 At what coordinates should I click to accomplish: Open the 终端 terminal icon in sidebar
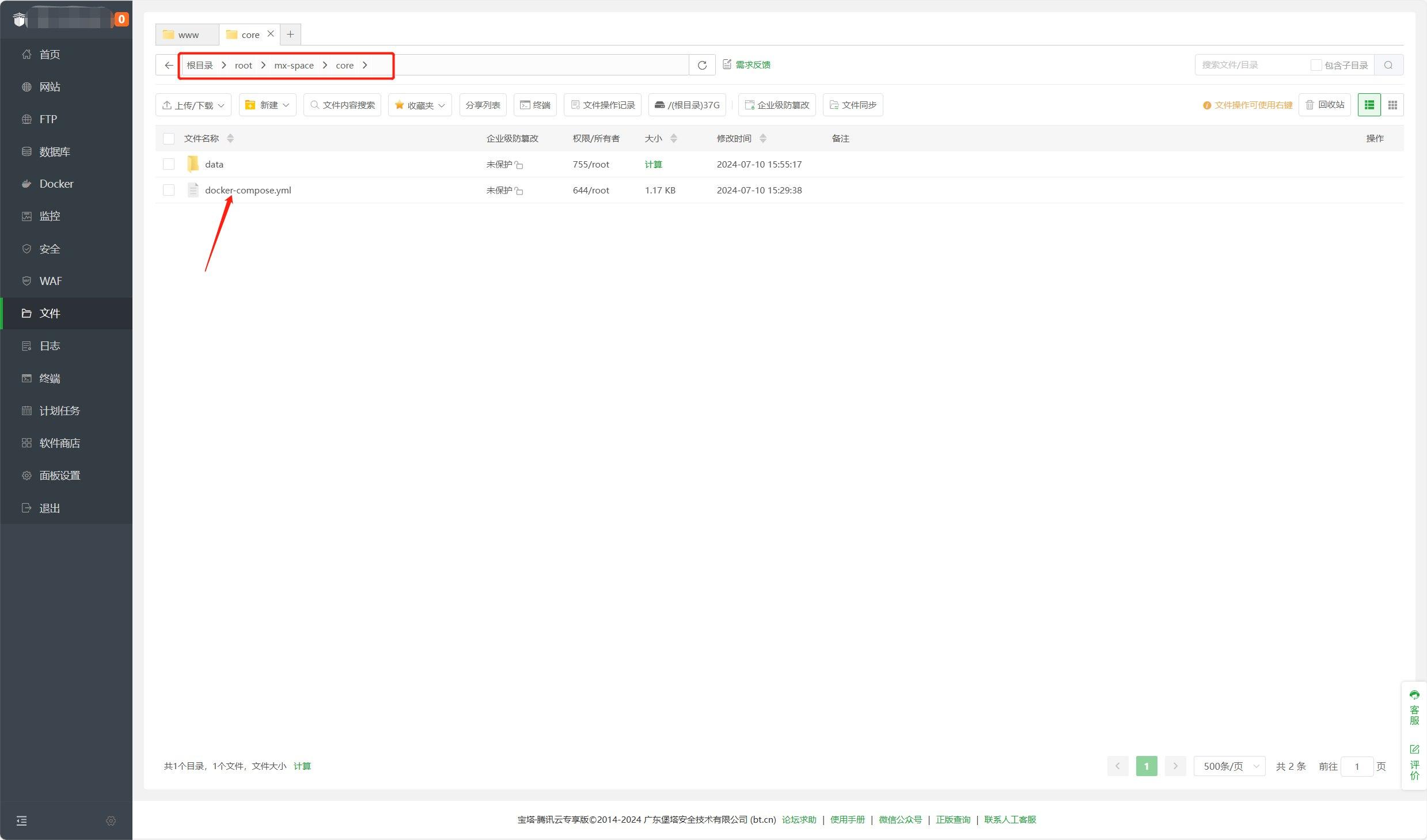point(26,378)
